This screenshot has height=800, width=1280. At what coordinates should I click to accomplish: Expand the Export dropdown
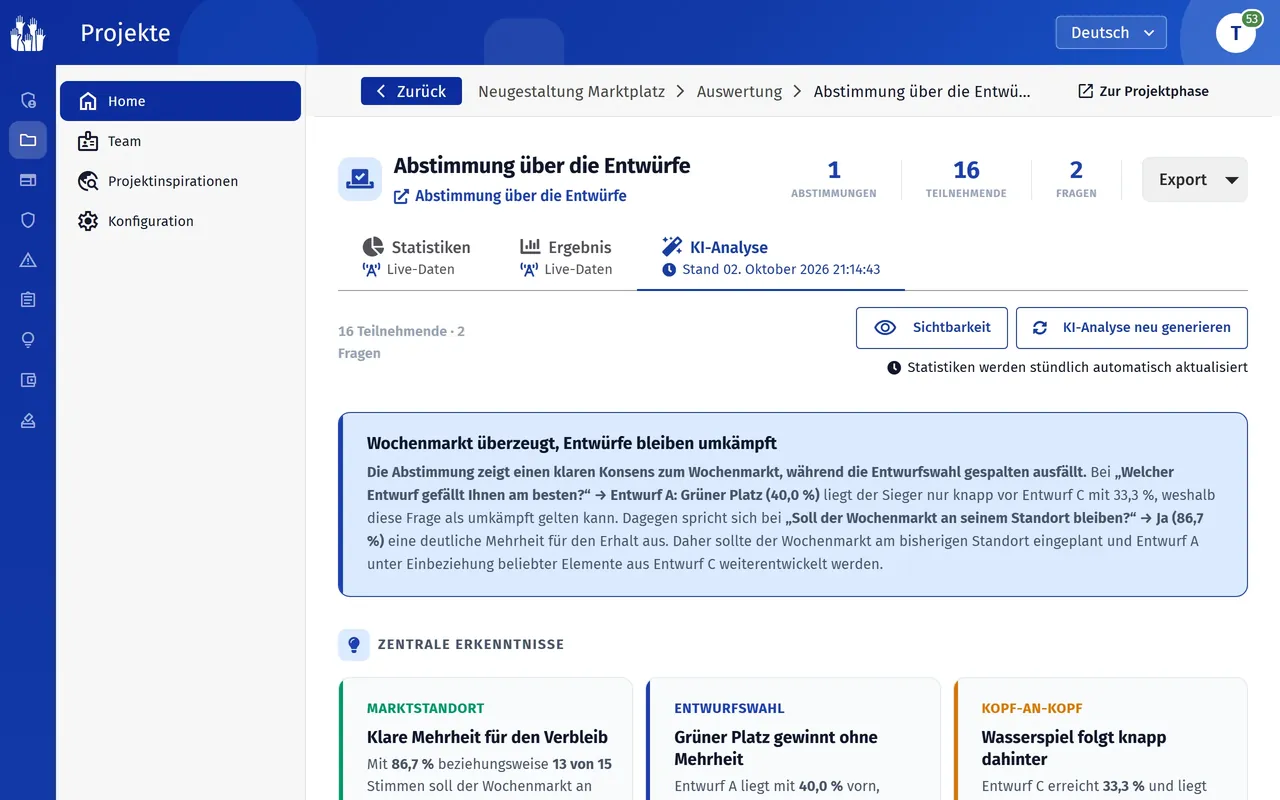pos(1195,180)
